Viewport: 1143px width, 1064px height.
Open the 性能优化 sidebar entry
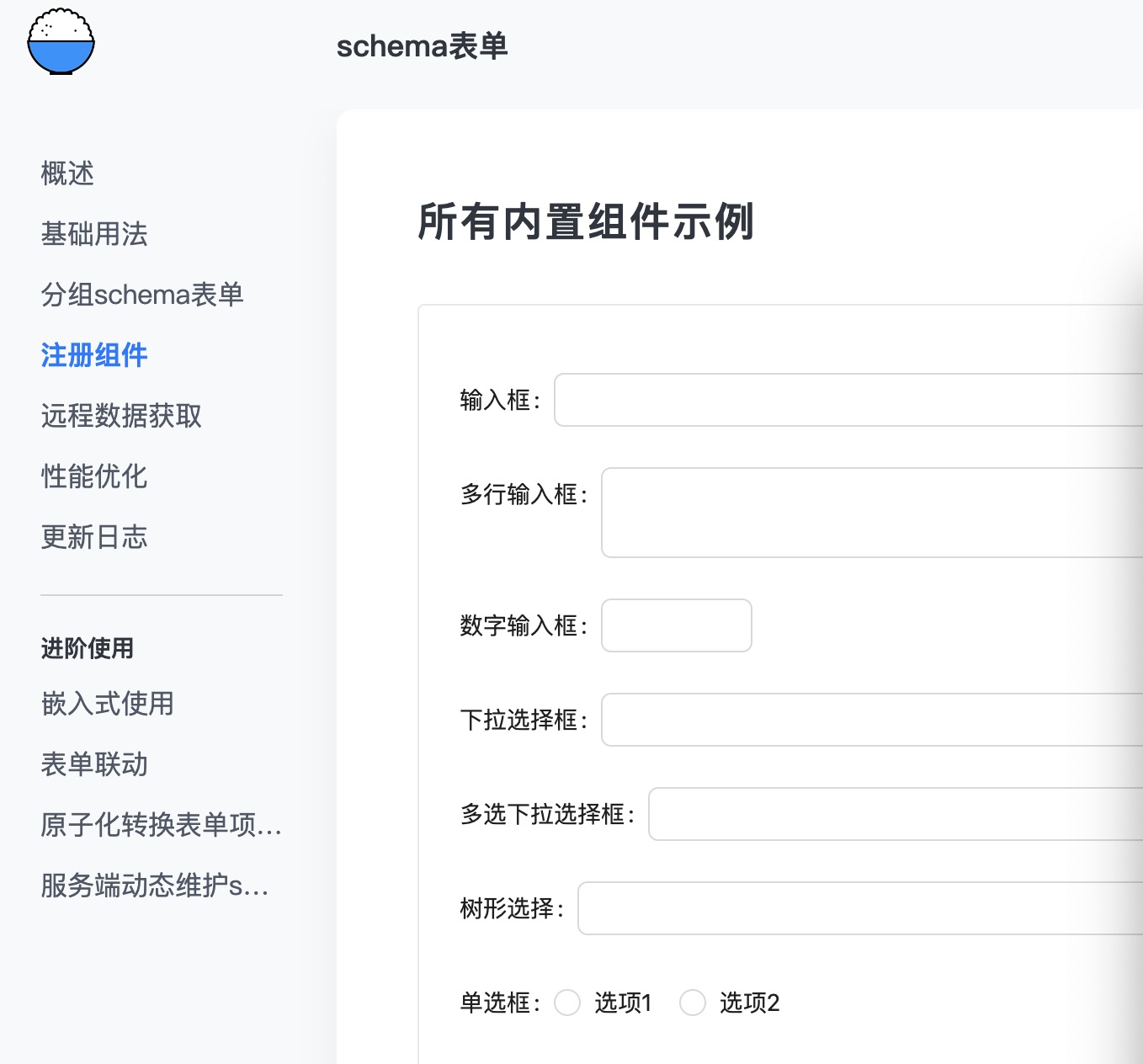coord(94,476)
